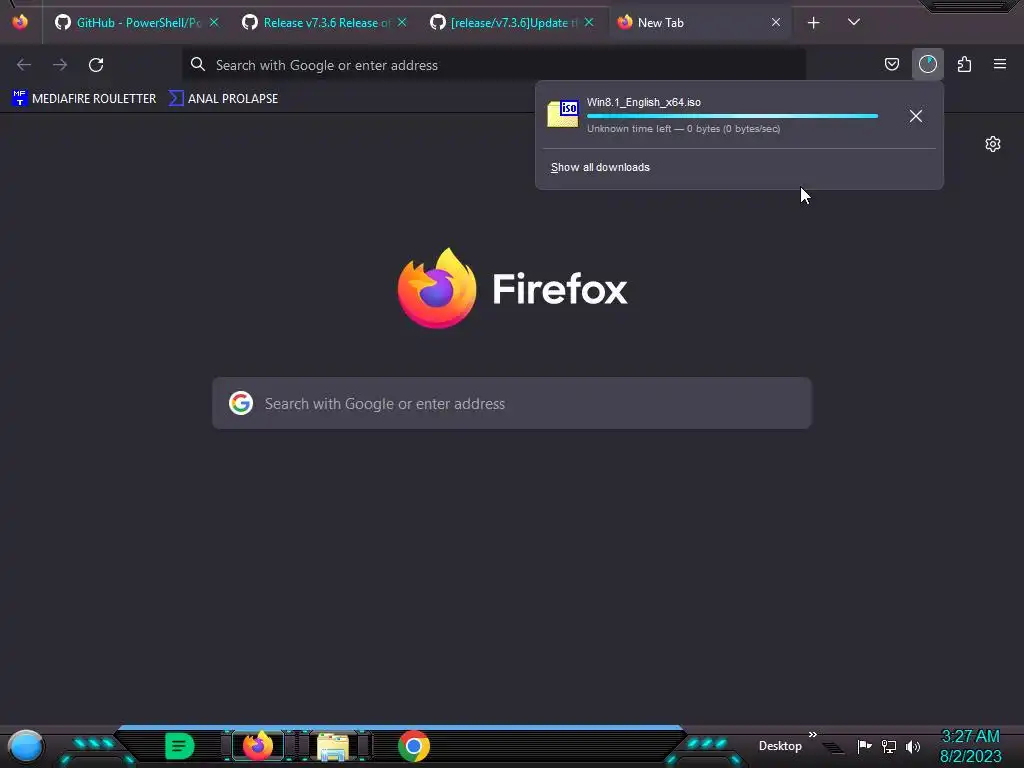This screenshot has height=768, width=1024.
Task: Open new tab personalize gear
Action: tap(993, 144)
